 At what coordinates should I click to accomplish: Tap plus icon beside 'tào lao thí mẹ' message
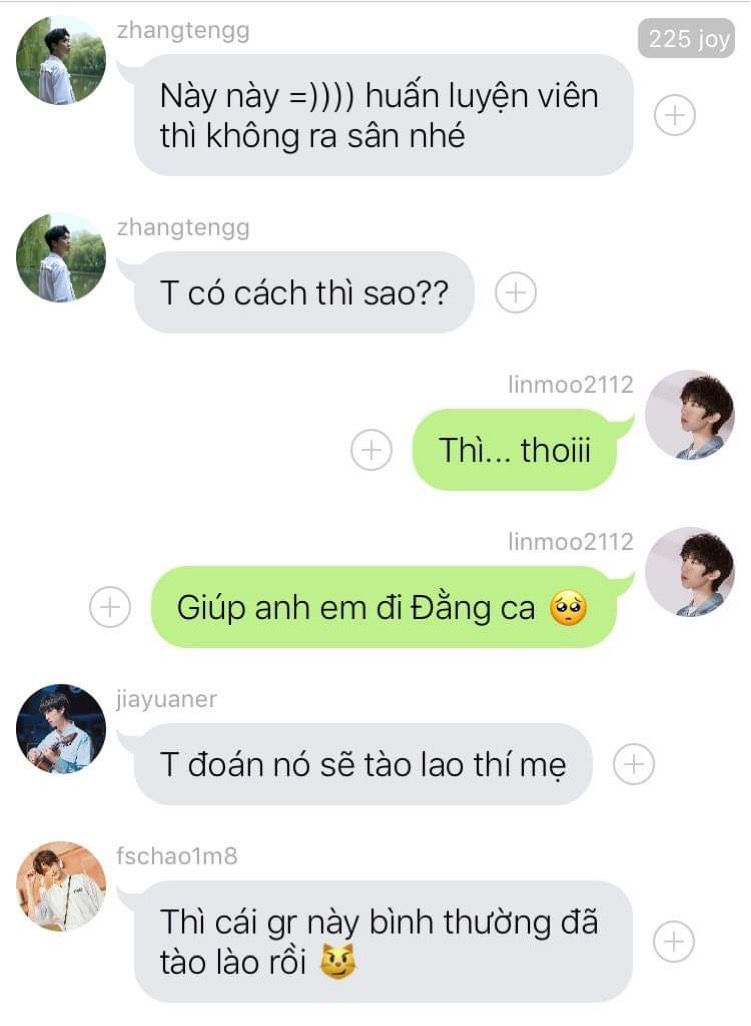click(x=633, y=764)
